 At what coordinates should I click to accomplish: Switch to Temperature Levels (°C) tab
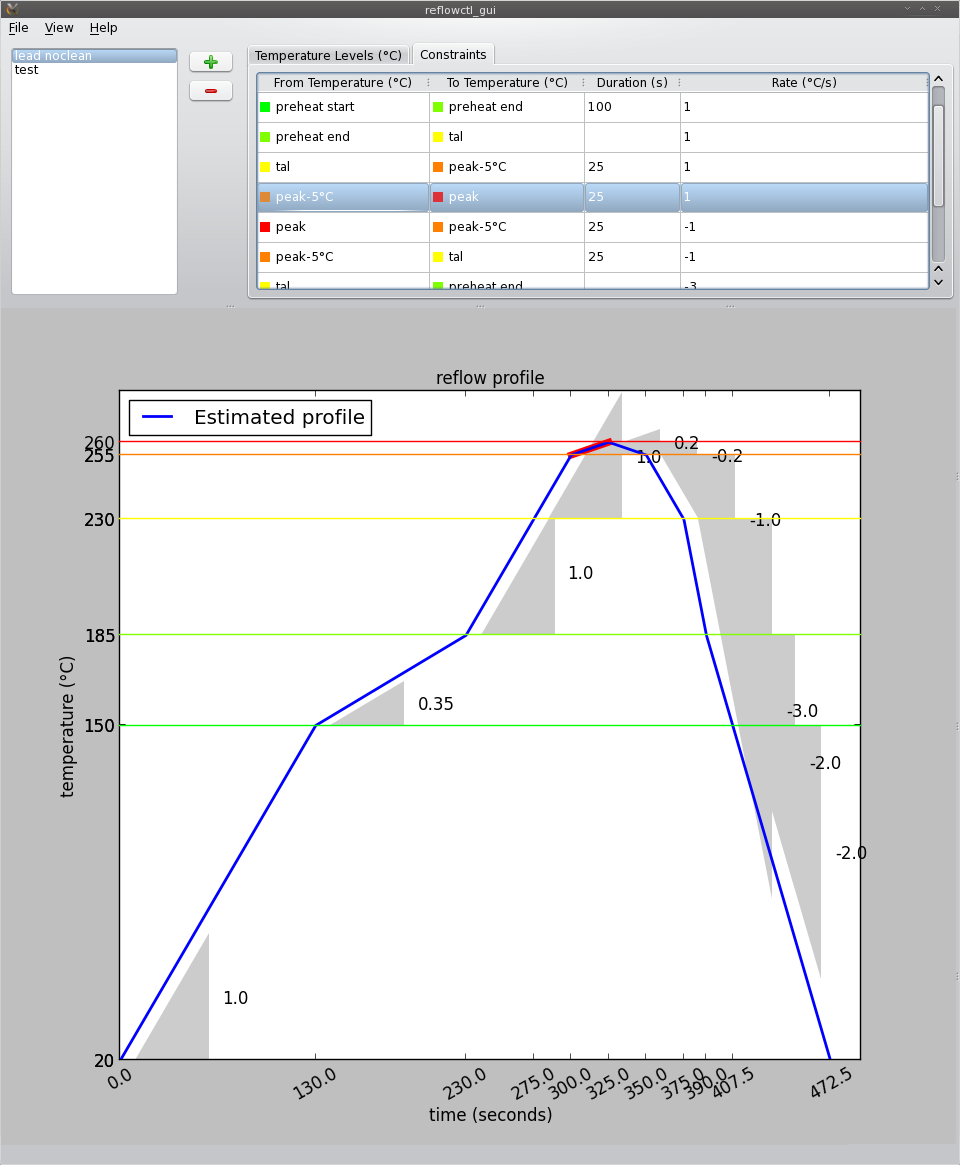click(x=328, y=56)
